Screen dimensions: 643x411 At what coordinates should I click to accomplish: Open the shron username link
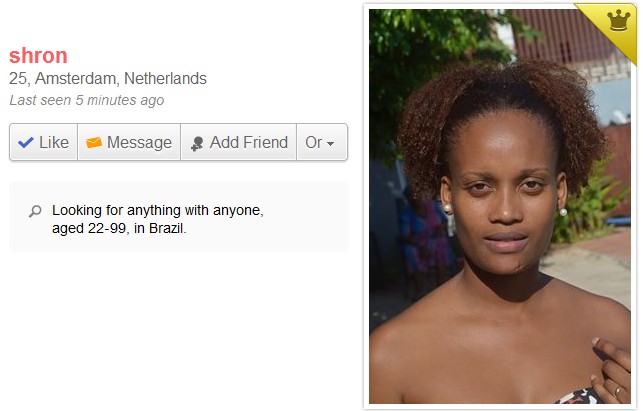tap(38, 56)
